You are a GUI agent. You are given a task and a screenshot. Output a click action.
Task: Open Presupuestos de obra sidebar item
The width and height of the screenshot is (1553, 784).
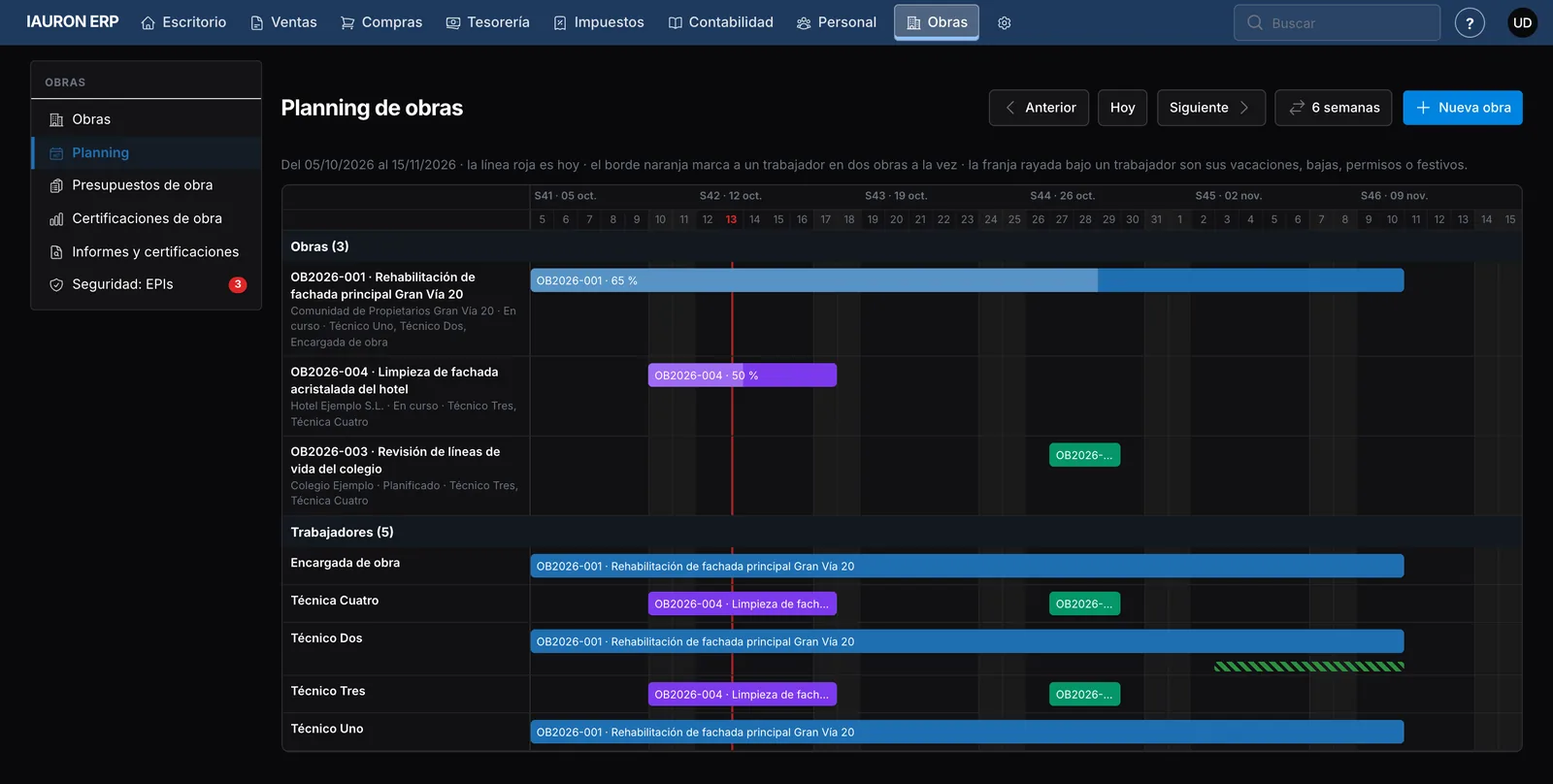tap(147, 185)
